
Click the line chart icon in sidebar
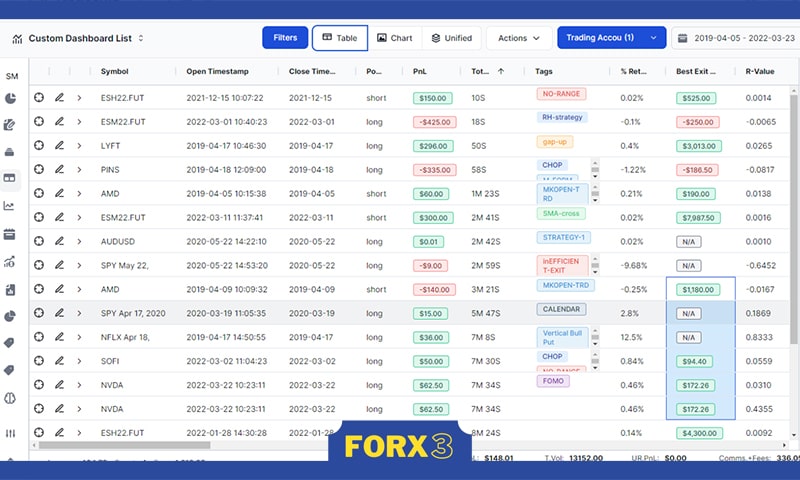pos(11,207)
